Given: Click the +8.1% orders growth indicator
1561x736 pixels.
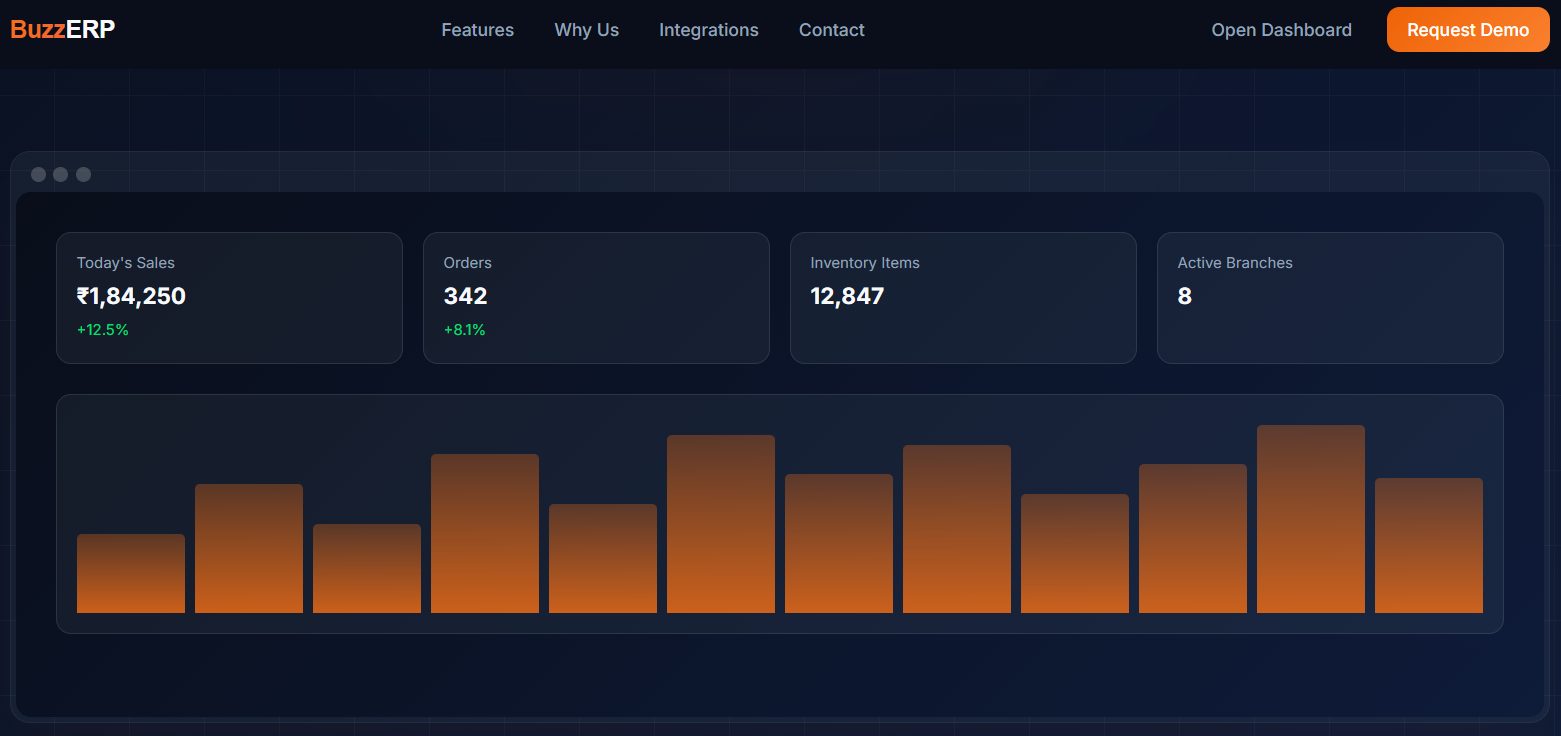Looking at the screenshot, I should coord(464,330).
